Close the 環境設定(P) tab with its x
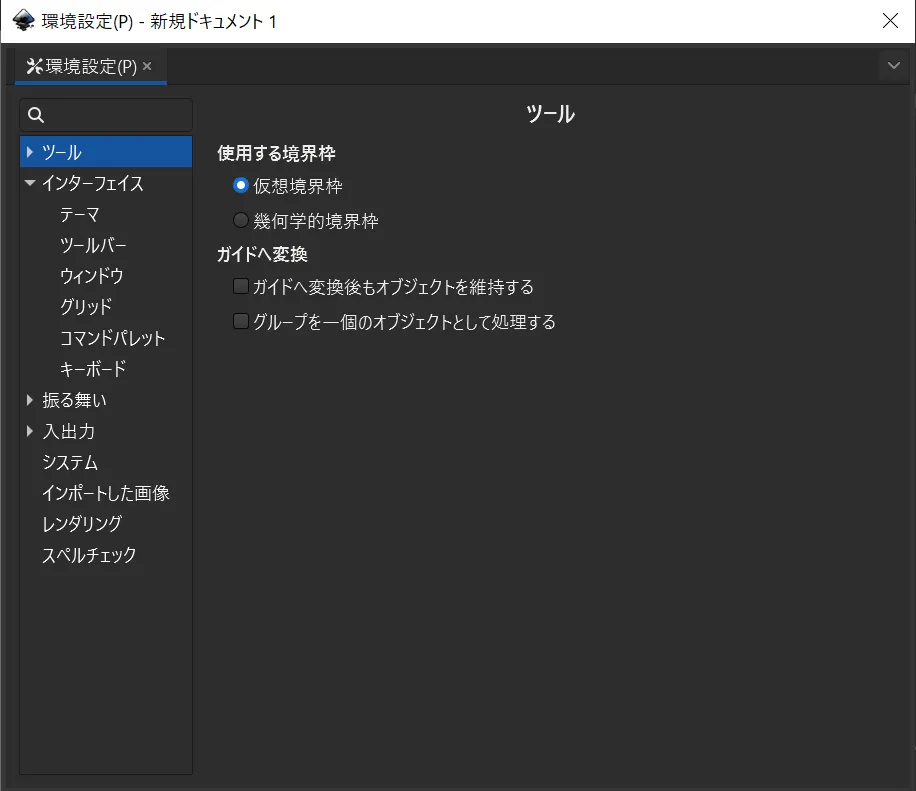The image size is (916, 791). (x=147, y=66)
